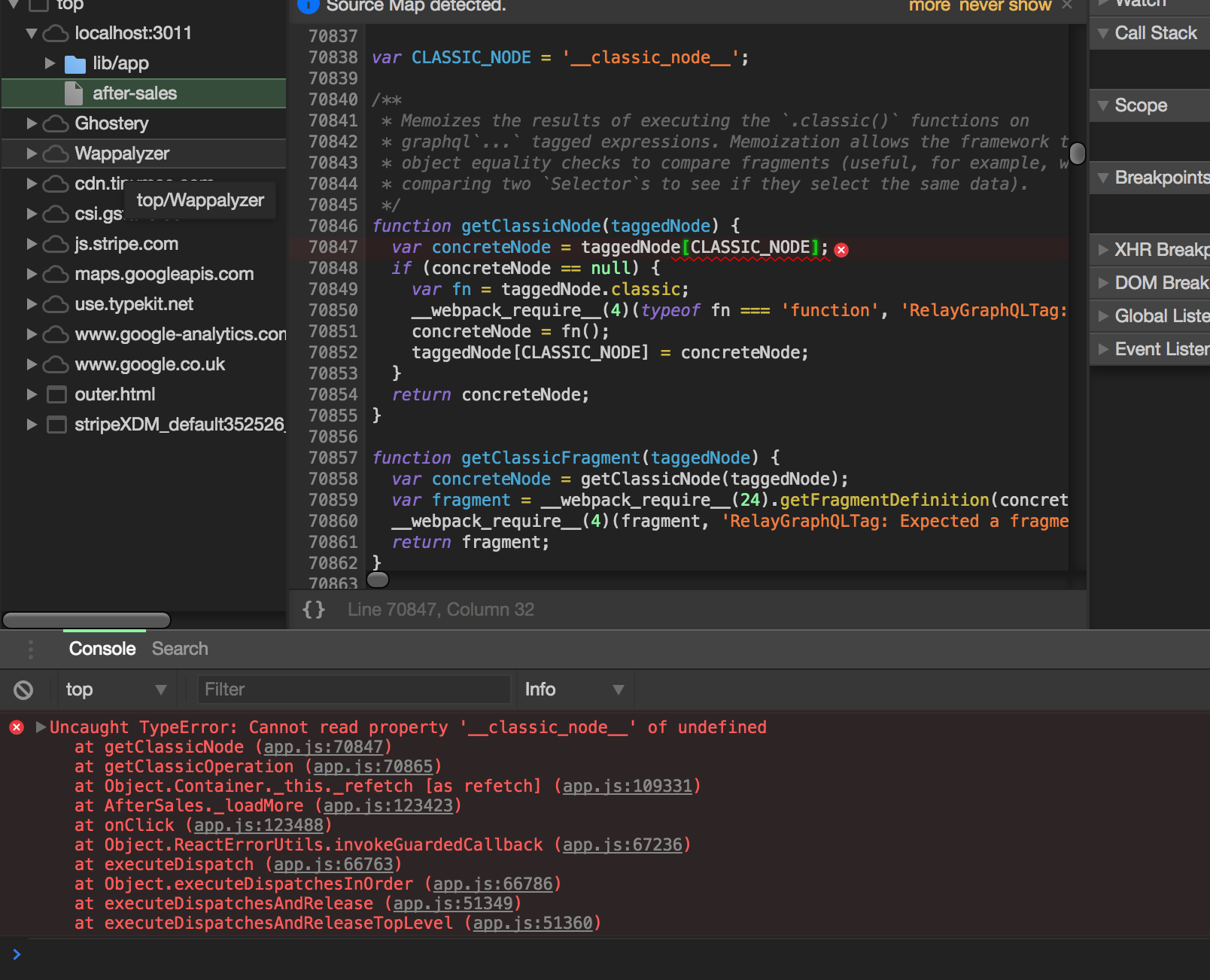Collapse the Scope section
Image resolution: width=1210 pixels, height=980 pixels.
1104,105
